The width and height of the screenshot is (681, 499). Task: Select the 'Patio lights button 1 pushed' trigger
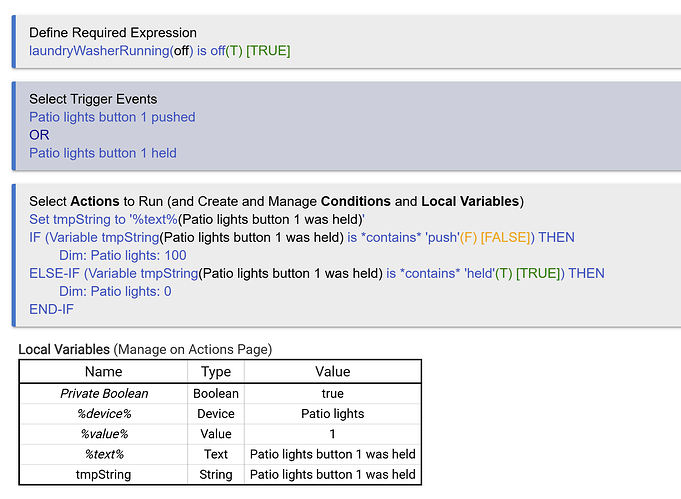click(112, 117)
